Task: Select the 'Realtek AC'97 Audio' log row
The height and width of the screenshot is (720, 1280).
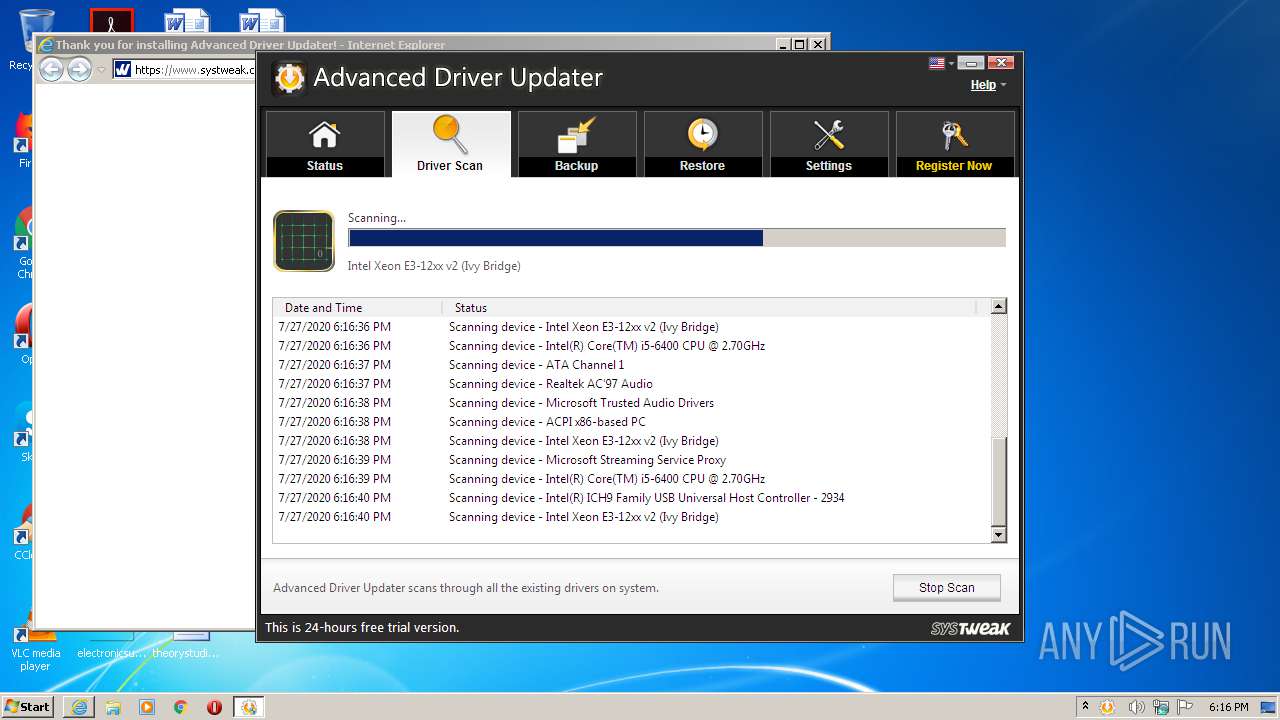Action: 632,384
